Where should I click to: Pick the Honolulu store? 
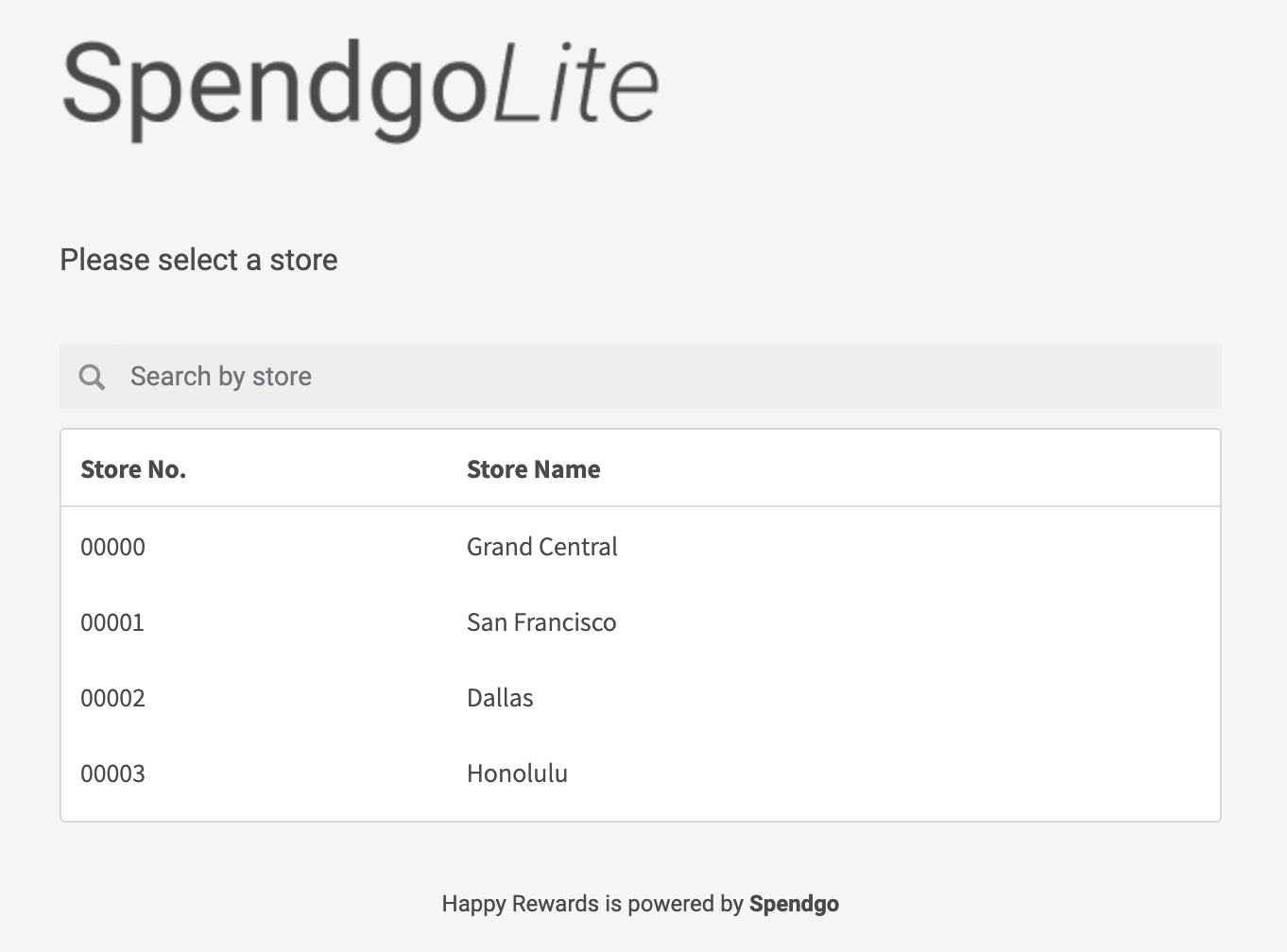click(x=517, y=773)
